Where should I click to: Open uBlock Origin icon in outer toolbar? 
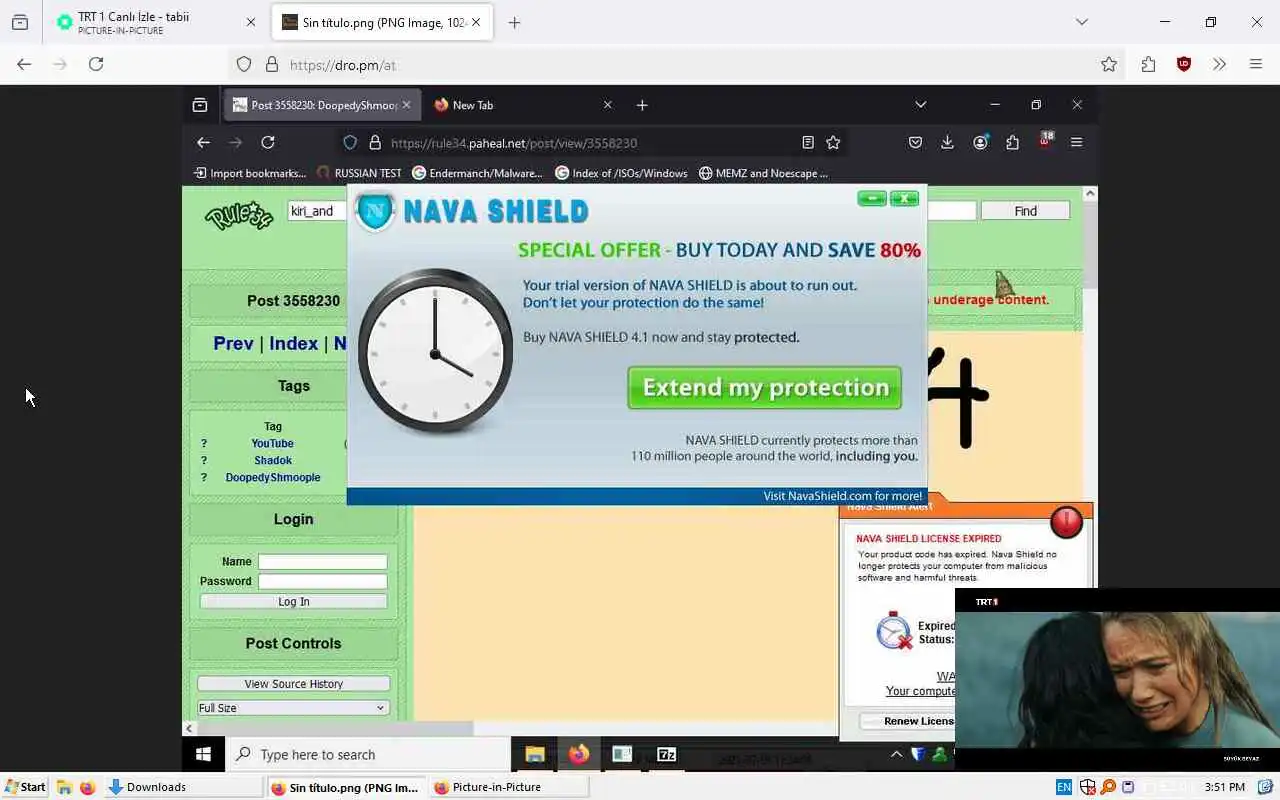(x=1184, y=64)
